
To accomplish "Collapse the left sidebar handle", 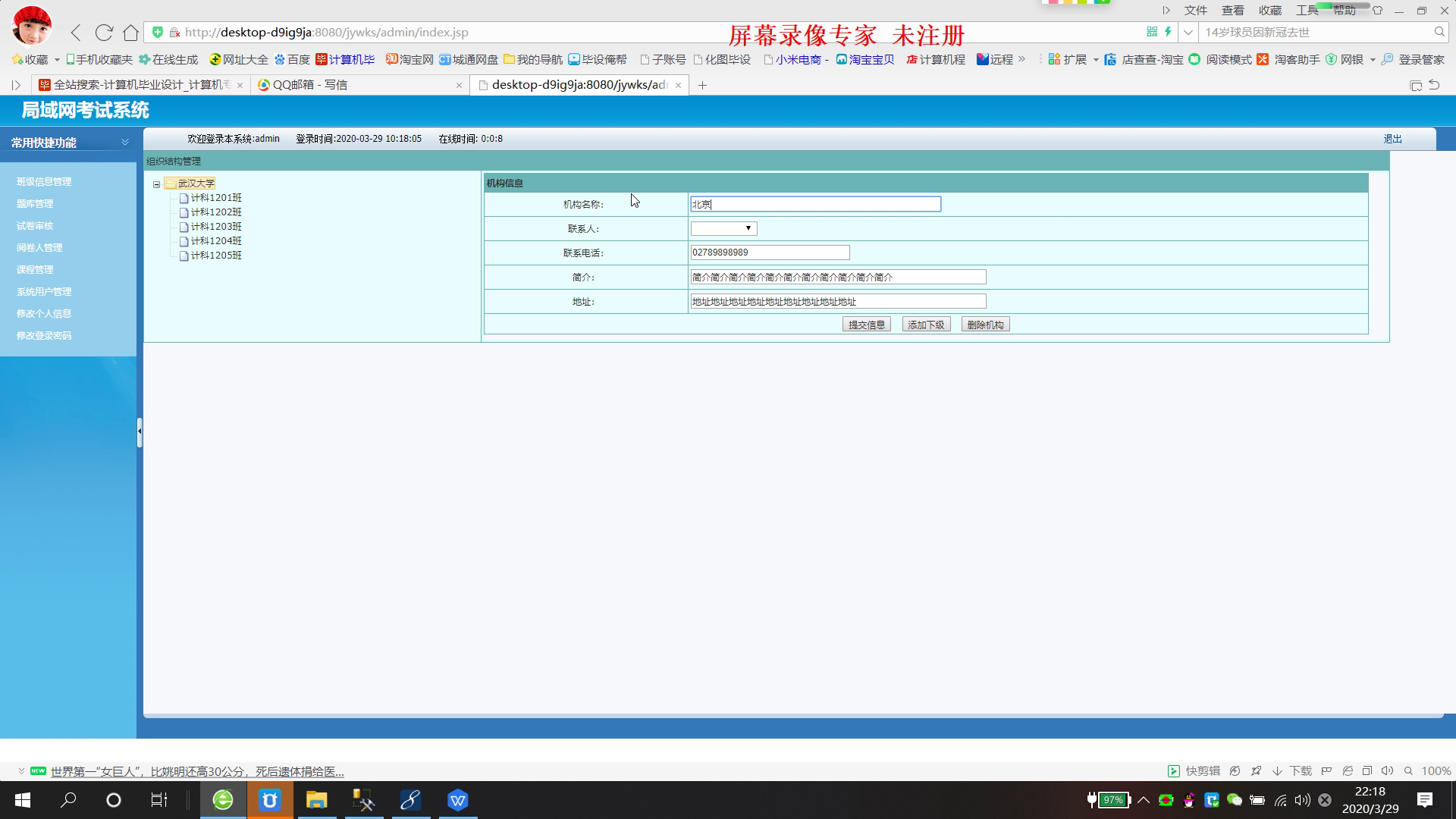I will 140,431.
